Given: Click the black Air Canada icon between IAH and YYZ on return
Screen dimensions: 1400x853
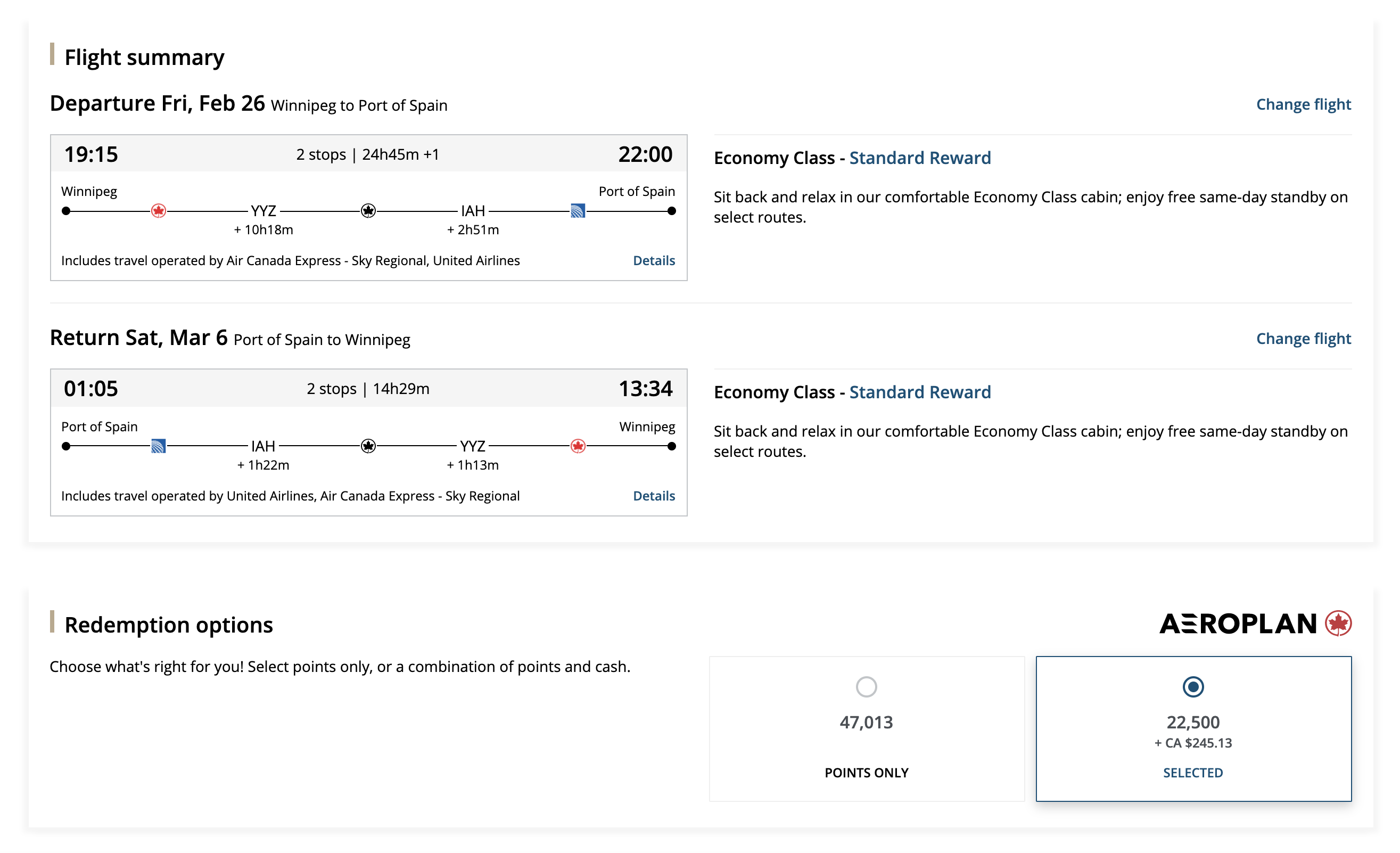Looking at the screenshot, I should (368, 446).
